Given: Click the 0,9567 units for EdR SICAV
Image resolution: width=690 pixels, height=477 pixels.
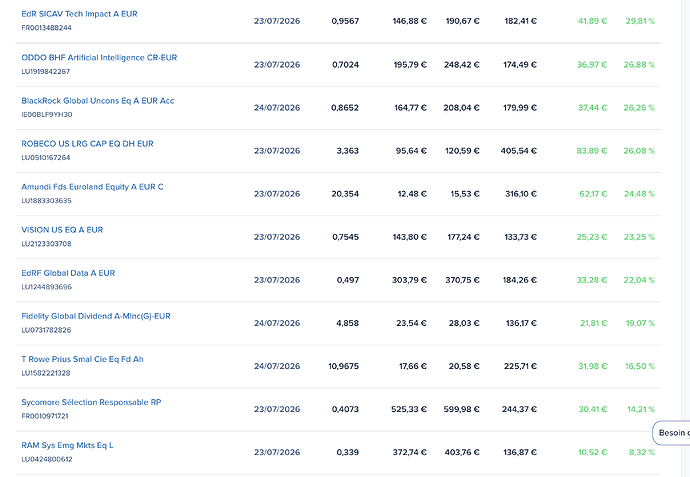Looking at the screenshot, I should 345,21.
